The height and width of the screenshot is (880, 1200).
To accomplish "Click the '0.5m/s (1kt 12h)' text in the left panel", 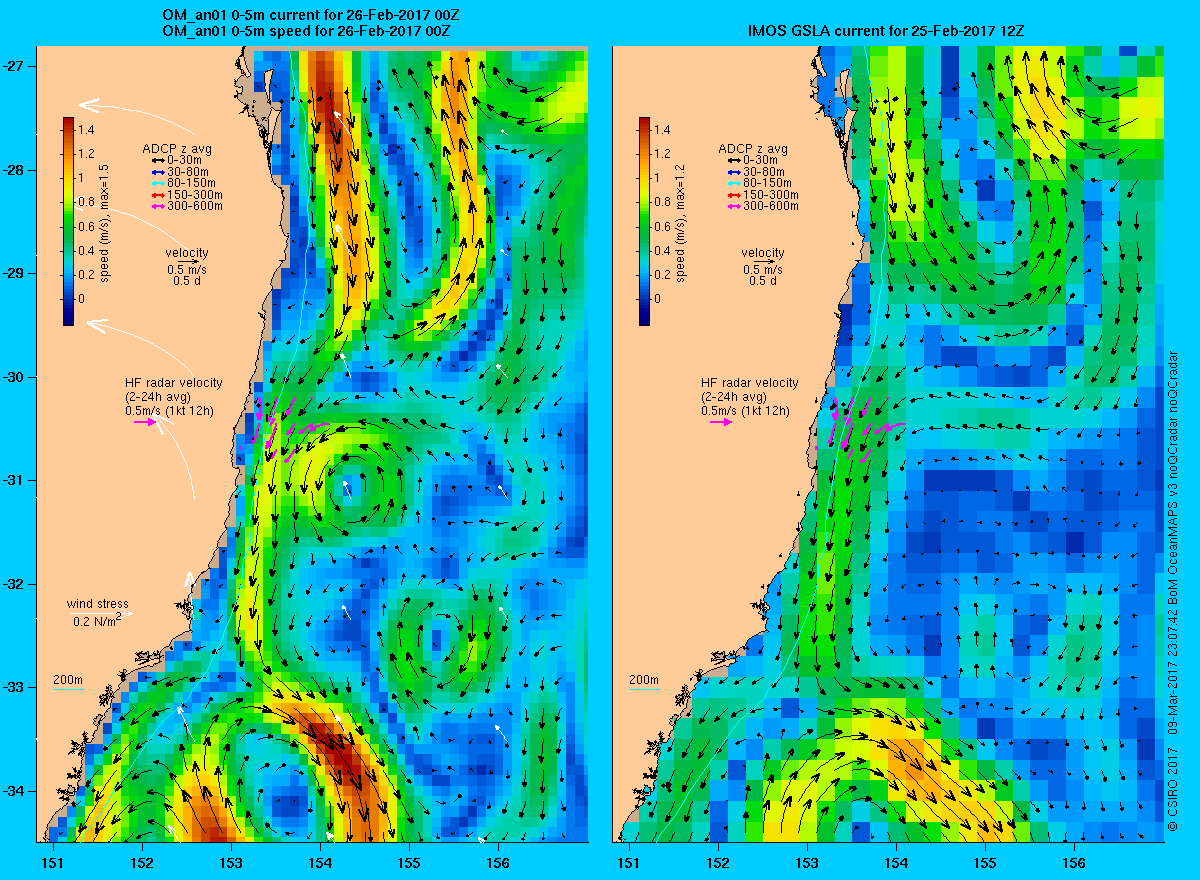I will [x=169, y=411].
